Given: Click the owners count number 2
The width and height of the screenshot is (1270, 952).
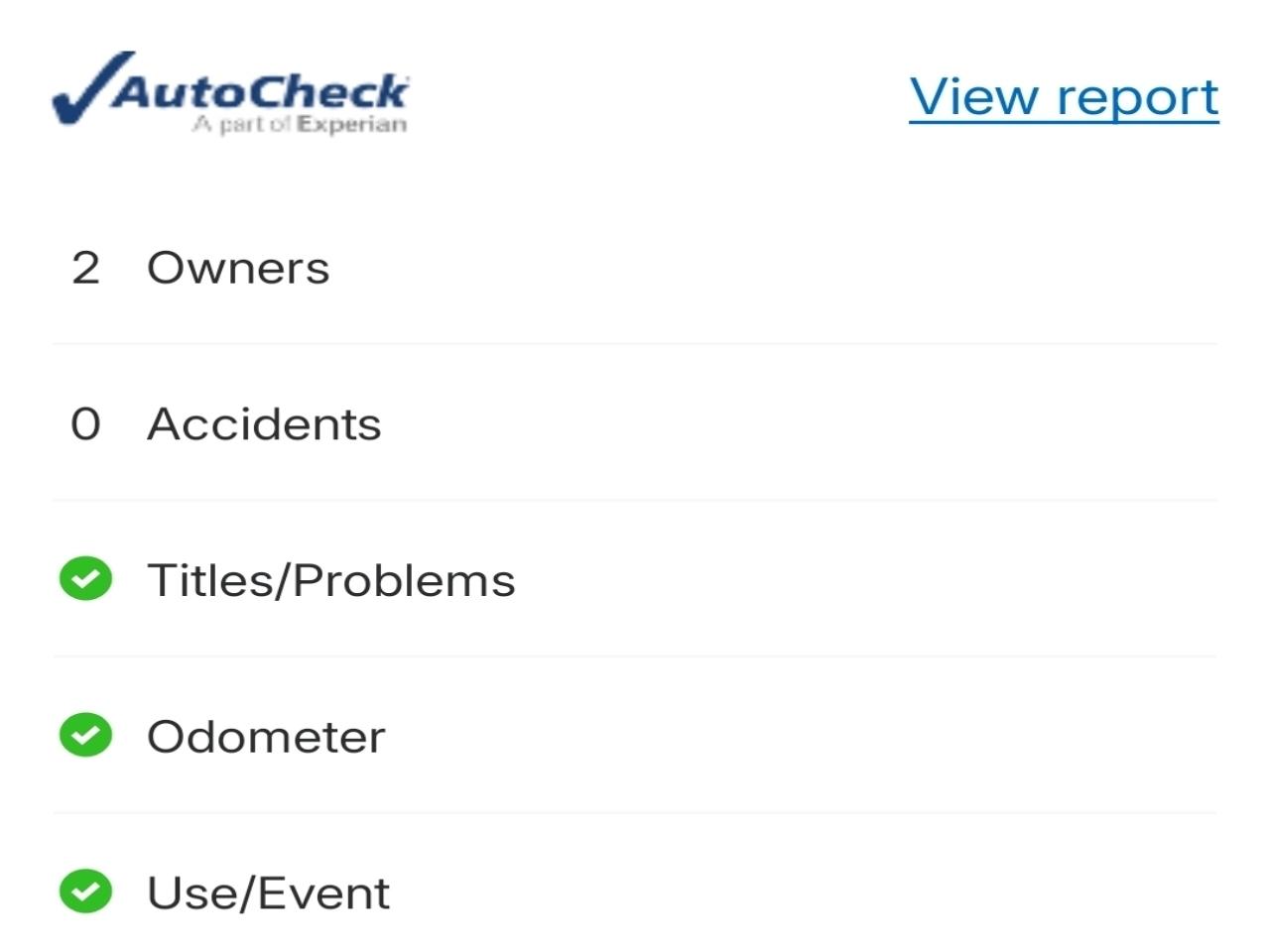Looking at the screenshot, I should (85, 268).
